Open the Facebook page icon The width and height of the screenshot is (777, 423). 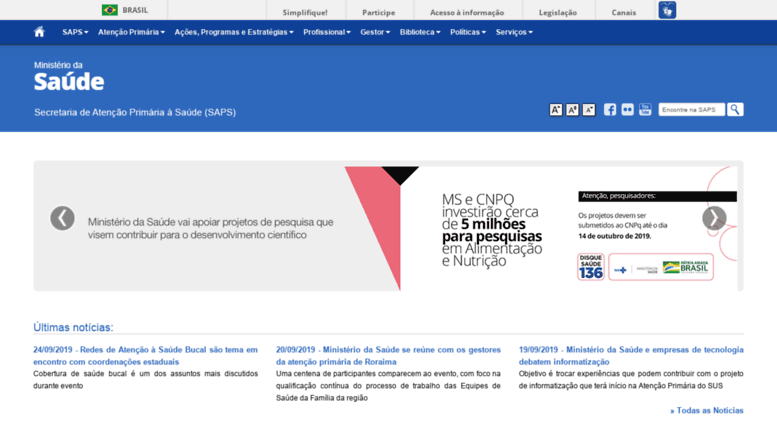click(610, 109)
